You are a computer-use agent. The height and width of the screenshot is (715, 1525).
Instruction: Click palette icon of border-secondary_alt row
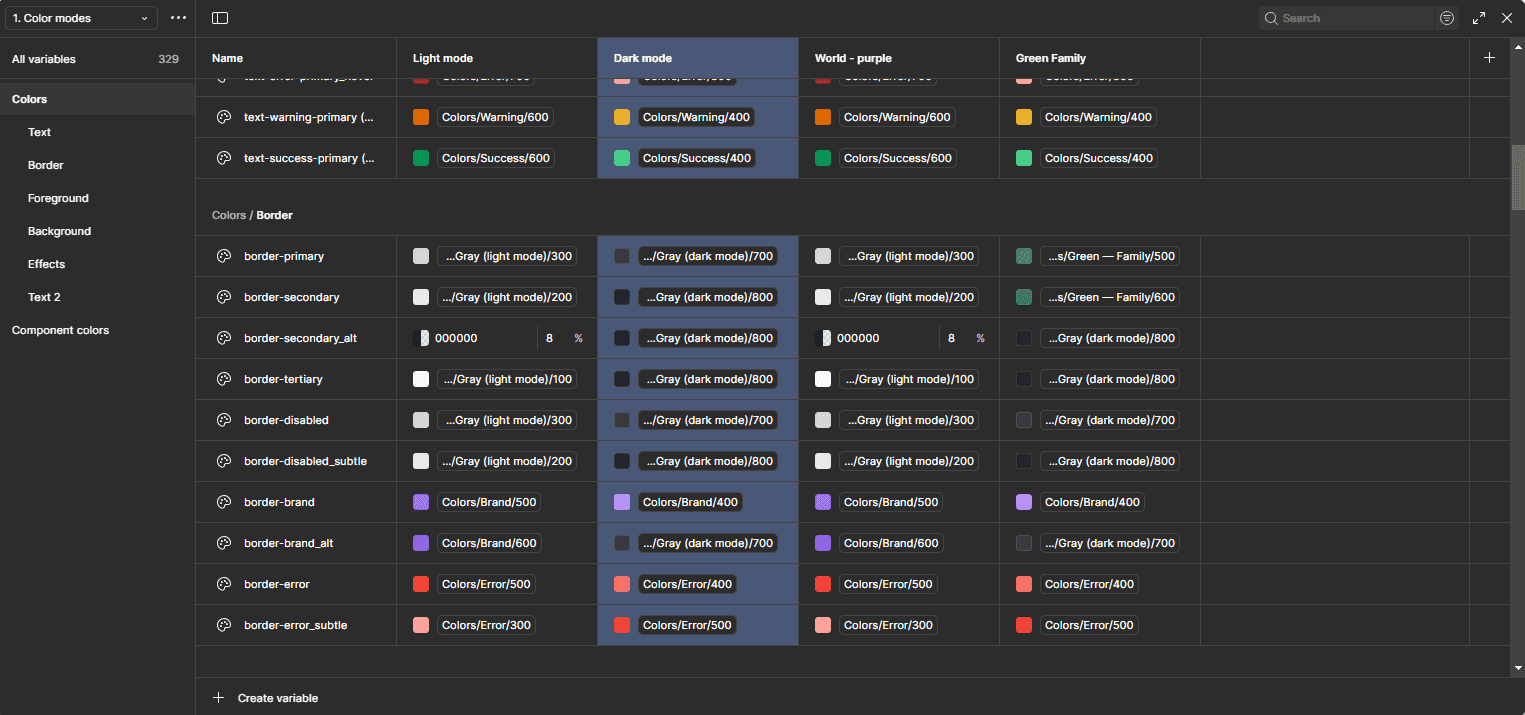224,338
